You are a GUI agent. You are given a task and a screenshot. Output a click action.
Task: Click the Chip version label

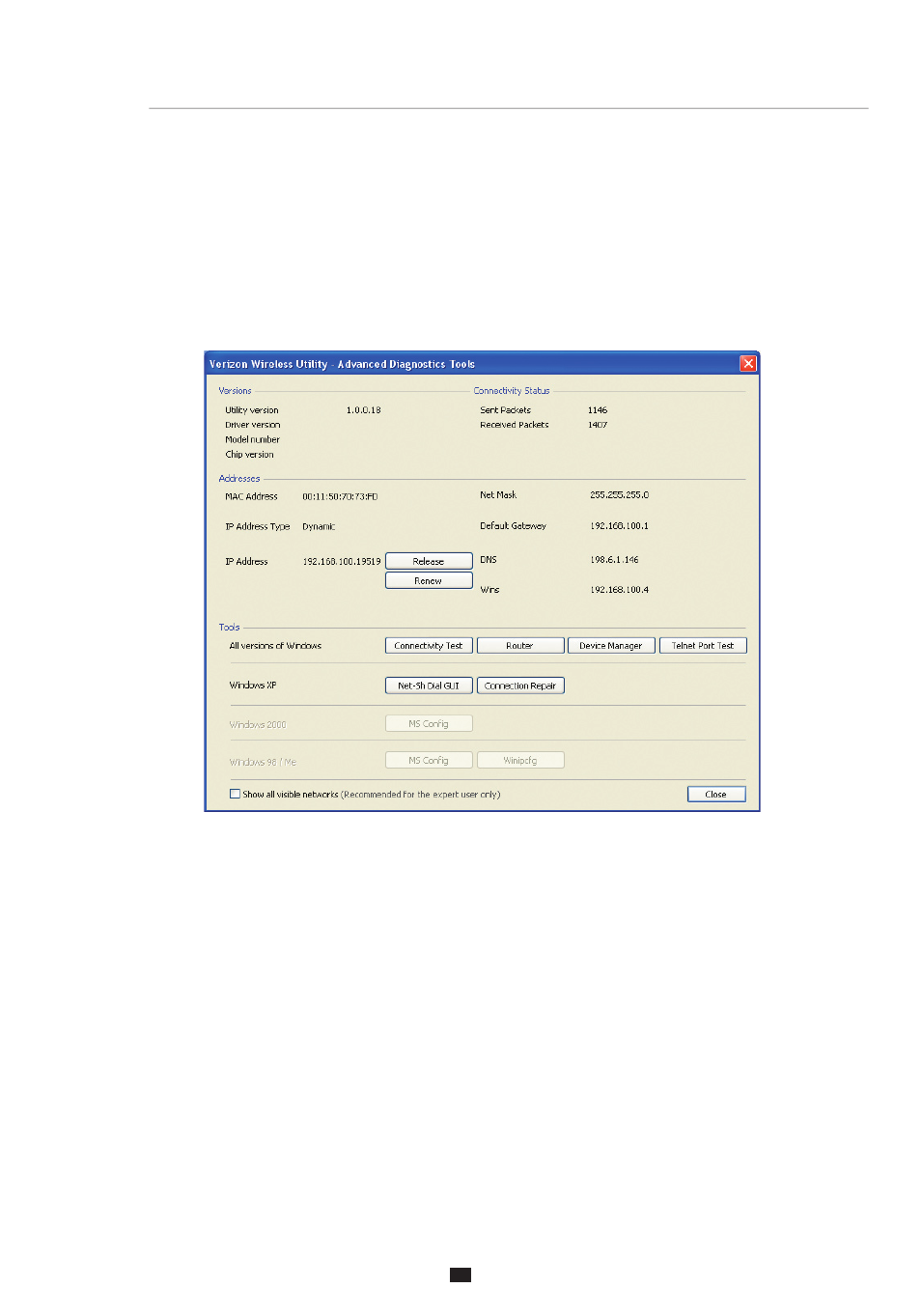click(250, 454)
